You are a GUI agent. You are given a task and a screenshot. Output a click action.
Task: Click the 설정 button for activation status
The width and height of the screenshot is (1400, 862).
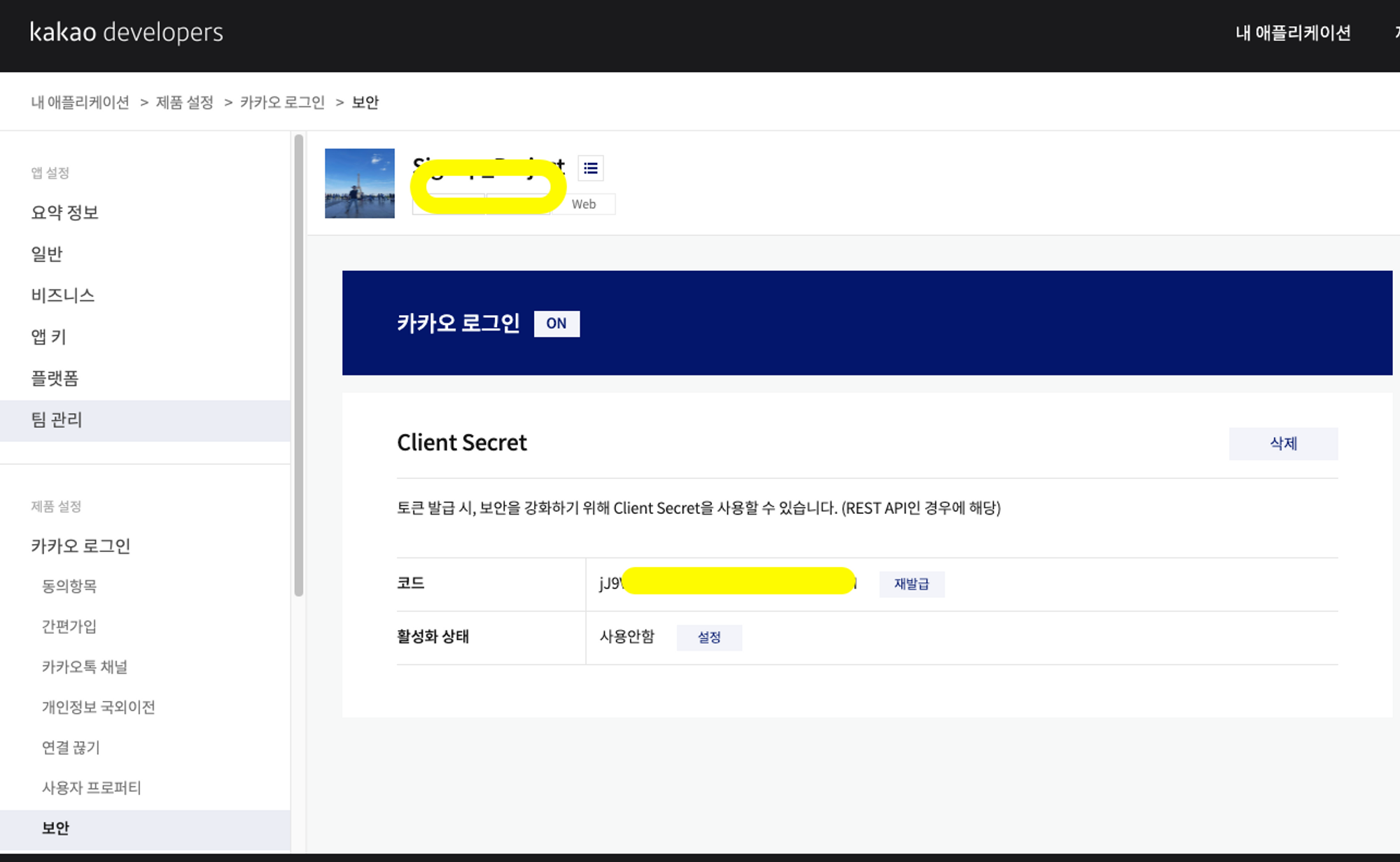pos(708,637)
